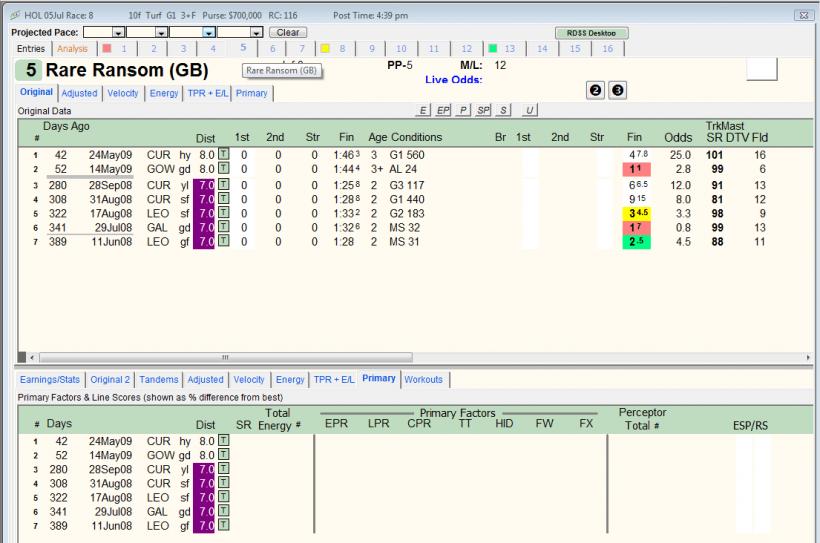Open the Tandems tab

click(158, 379)
